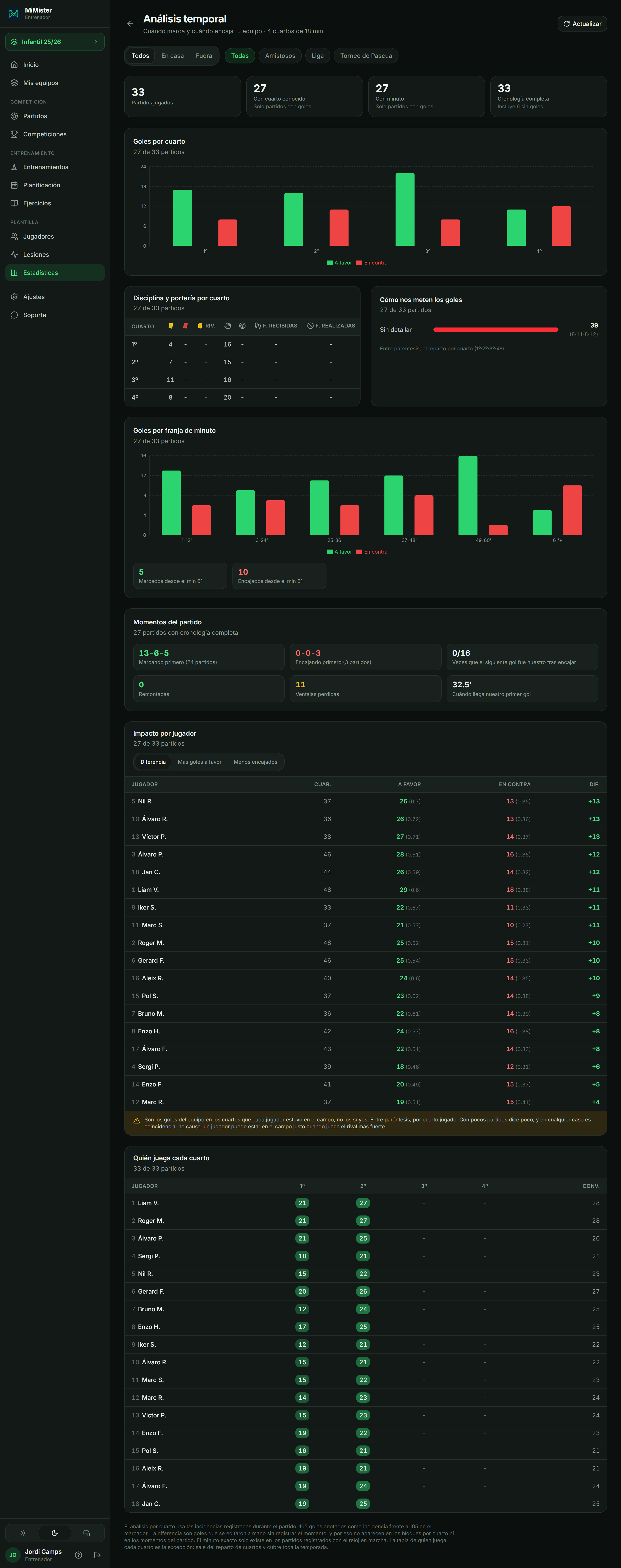Click the Sin detallar red progress bar
The height and width of the screenshot is (1568, 621).
pos(496,330)
